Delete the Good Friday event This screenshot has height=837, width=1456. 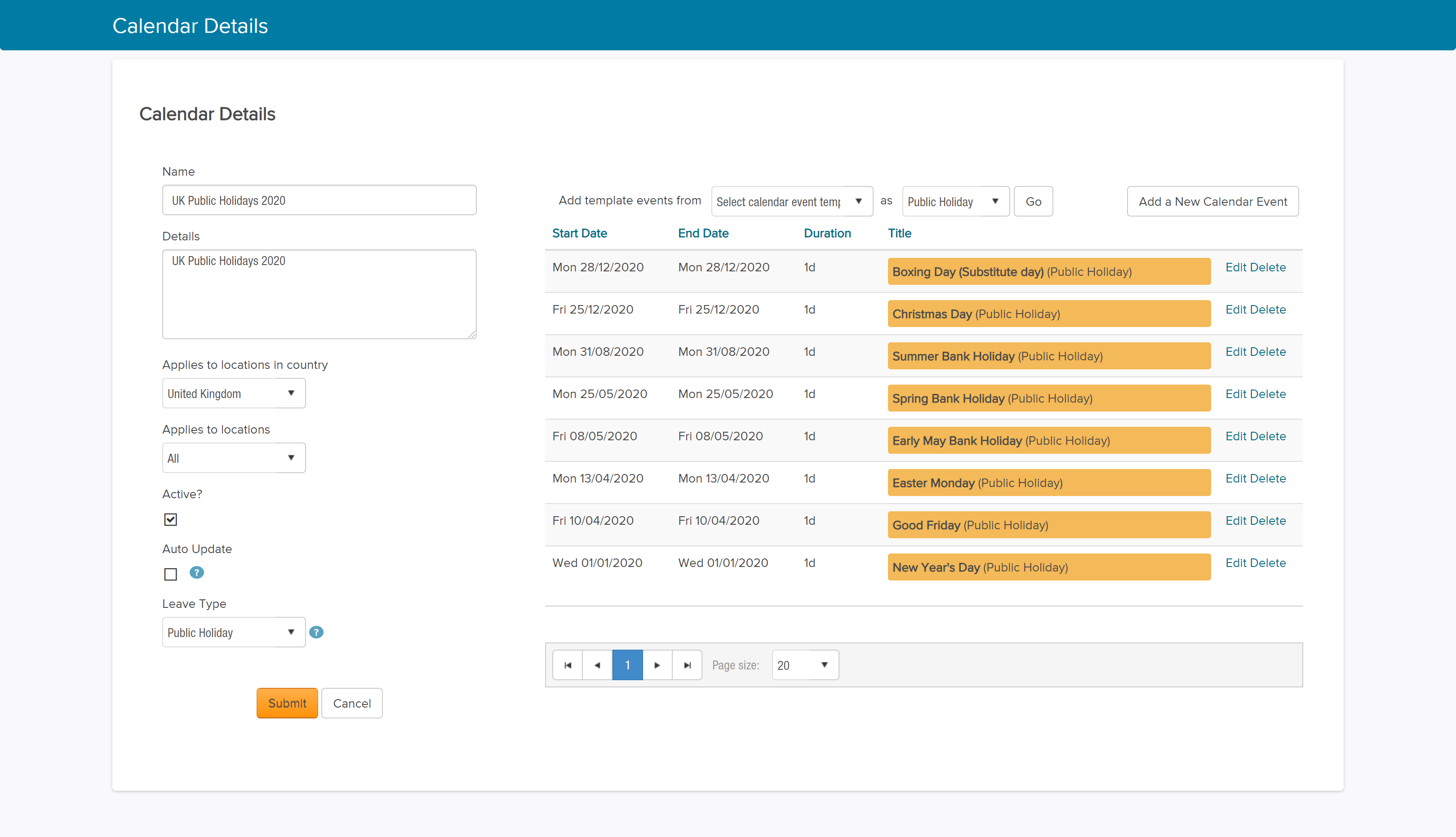pyautogui.click(x=1267, y=521)
